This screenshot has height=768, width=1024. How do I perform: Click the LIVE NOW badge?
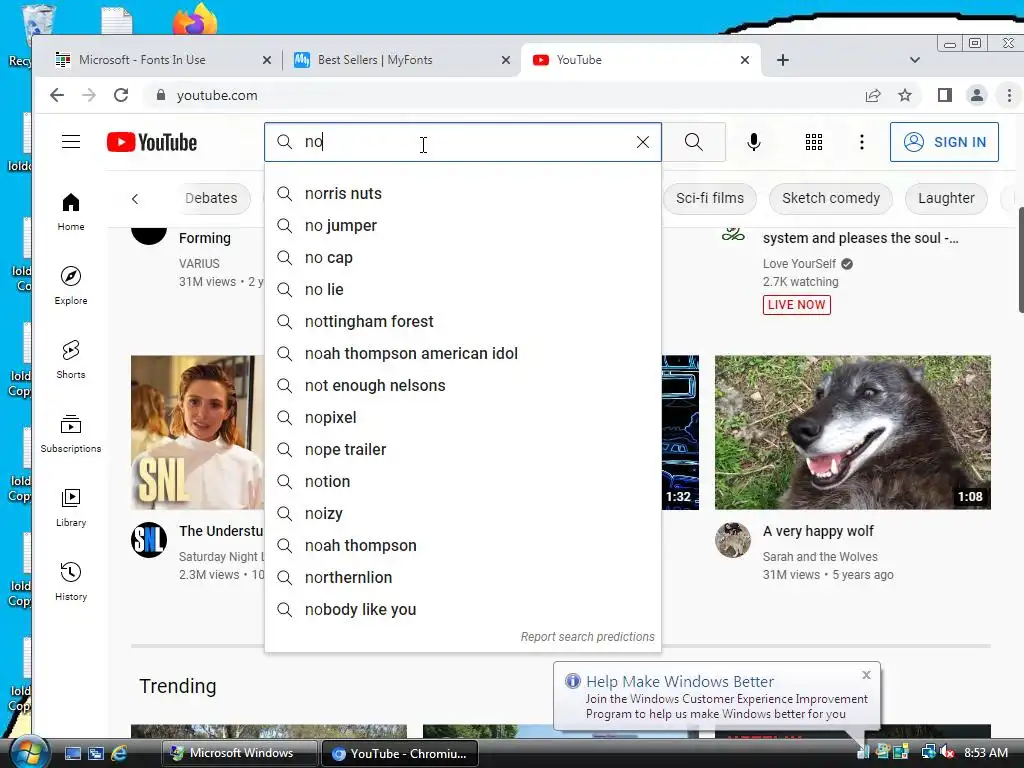click(x=797, y=305)
